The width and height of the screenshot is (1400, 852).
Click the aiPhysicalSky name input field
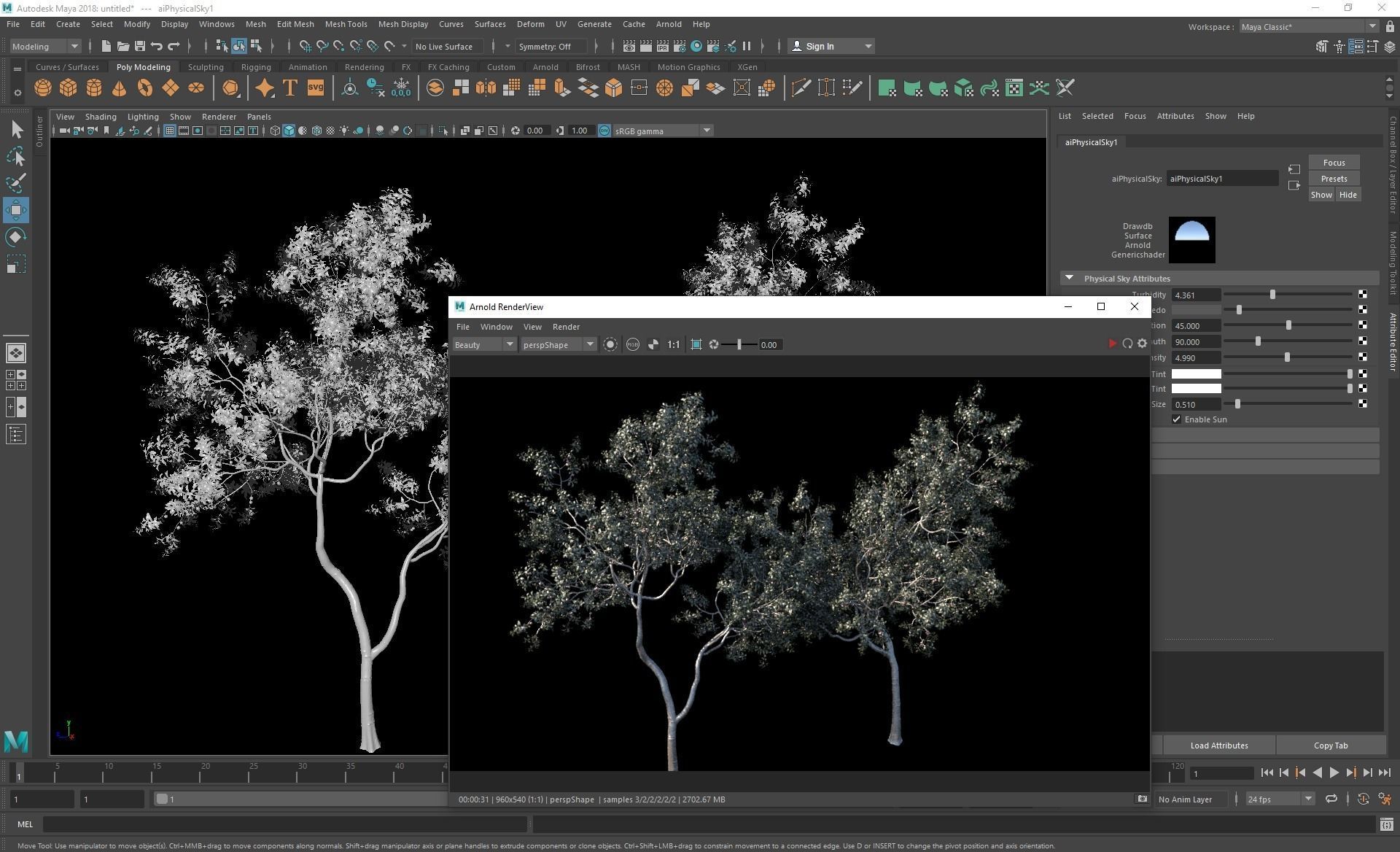1222,179
